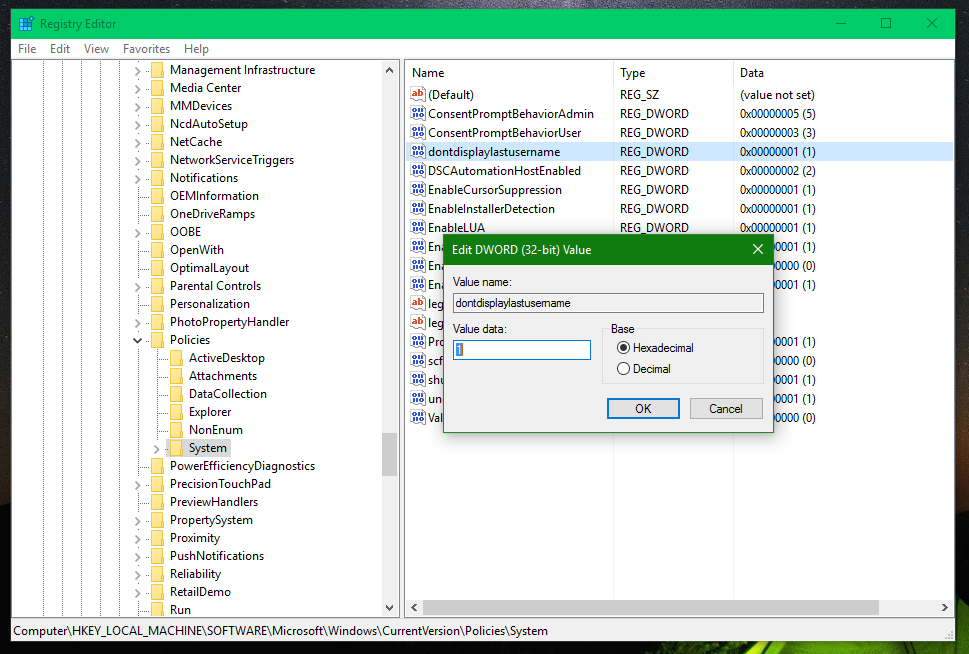Click the DataCollection folder icon
969x654 pixels.
(177, 394)
